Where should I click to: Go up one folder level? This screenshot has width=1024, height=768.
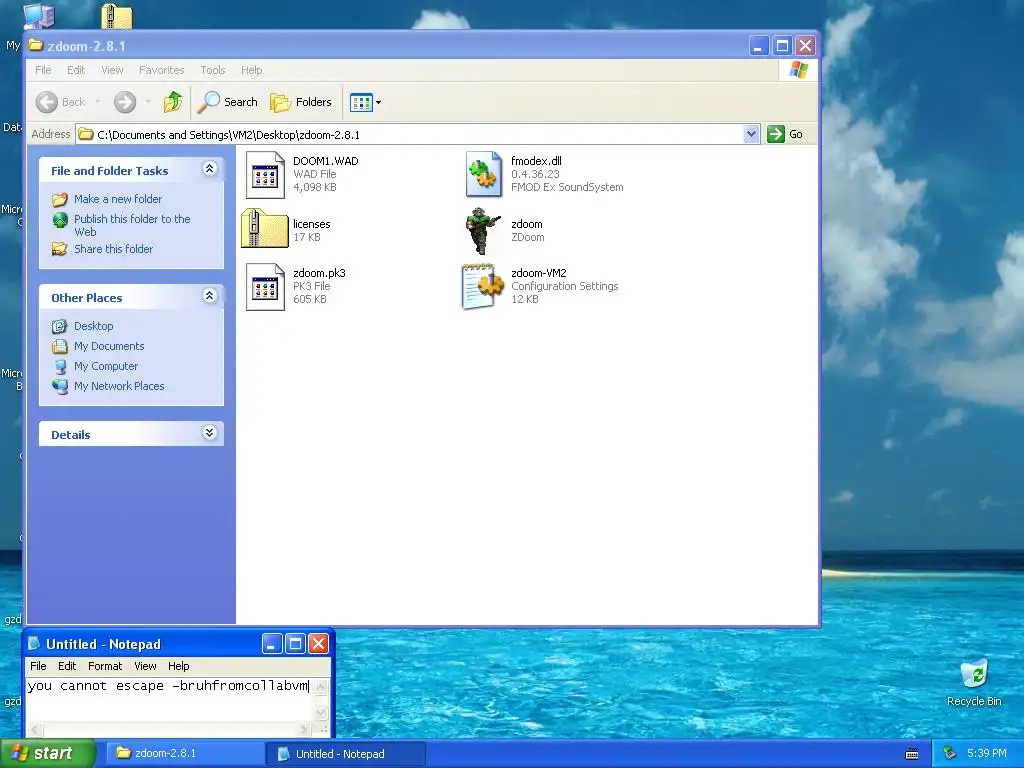coord(173,102)
